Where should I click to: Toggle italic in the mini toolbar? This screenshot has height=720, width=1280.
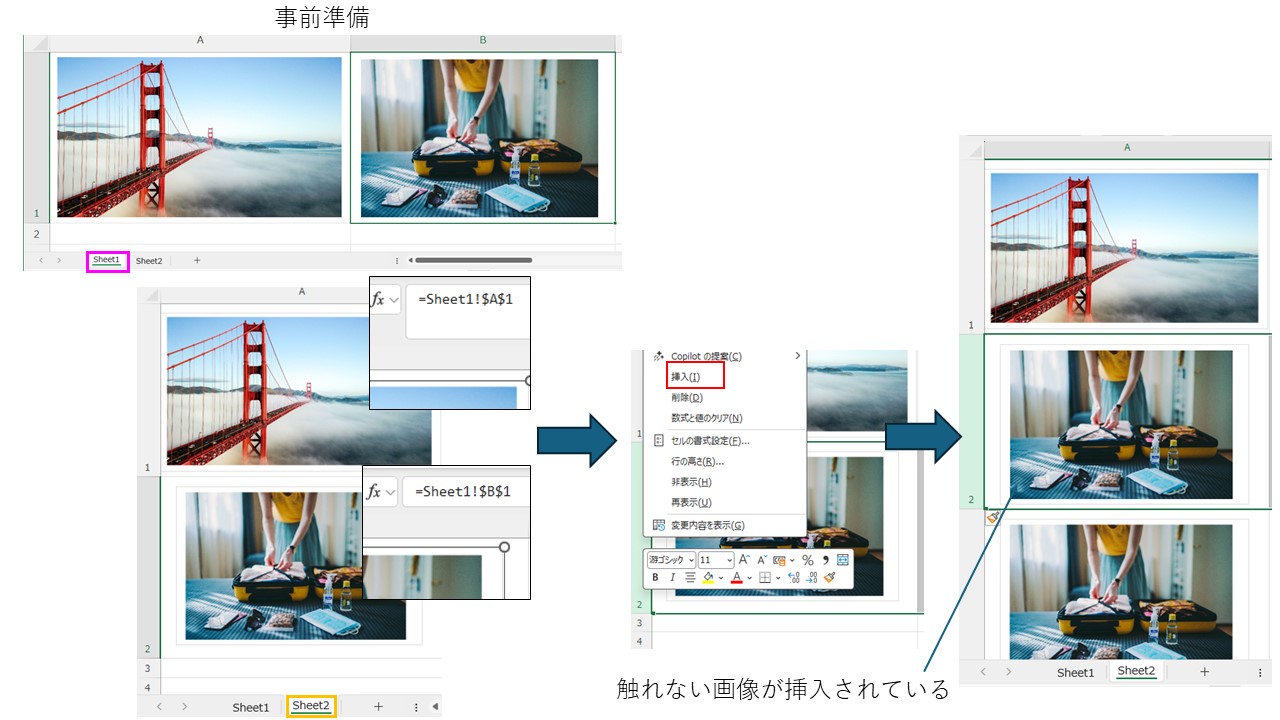pyautogui.click(x=673, y=577)
